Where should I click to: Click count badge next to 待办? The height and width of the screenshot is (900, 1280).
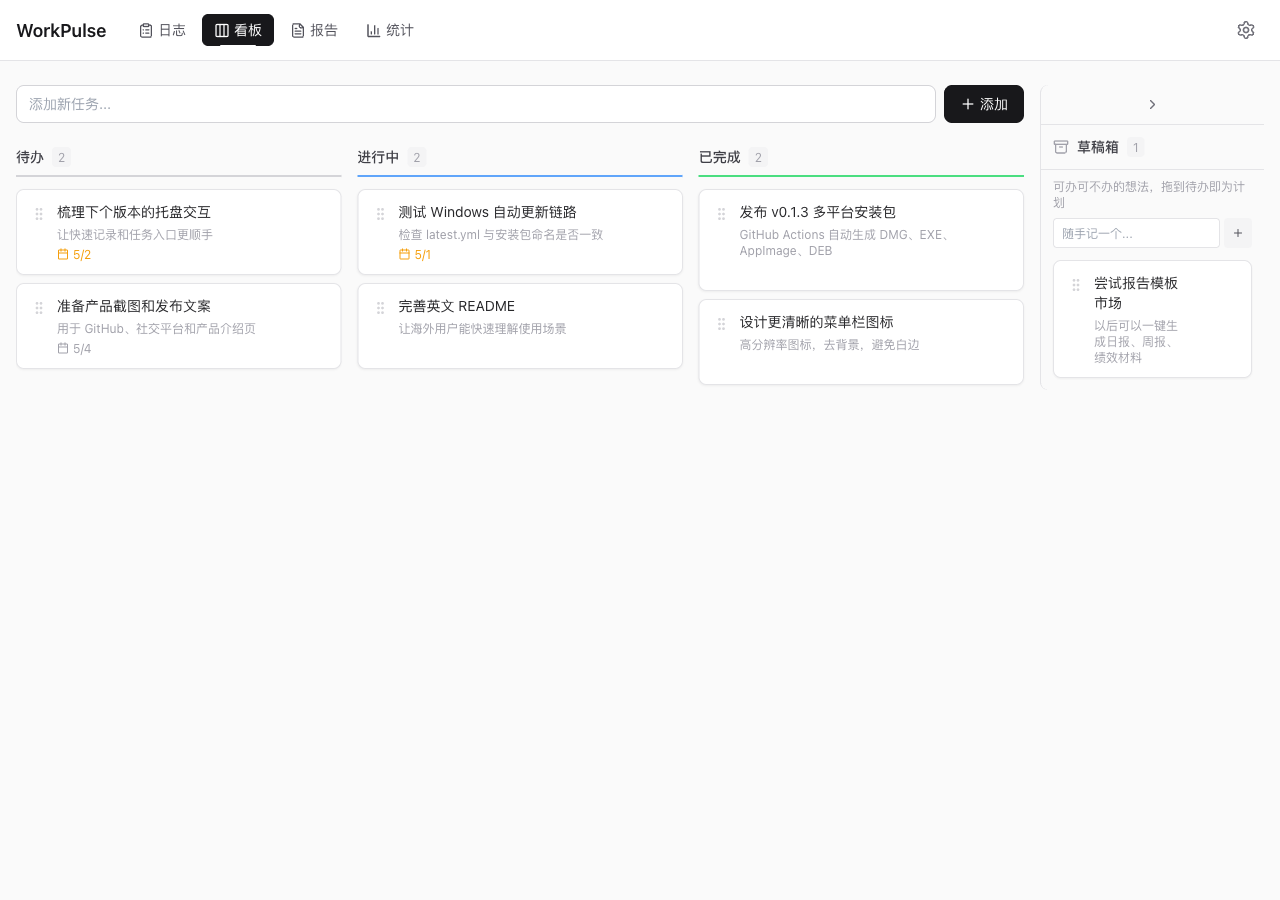click(x=61, y=157)
